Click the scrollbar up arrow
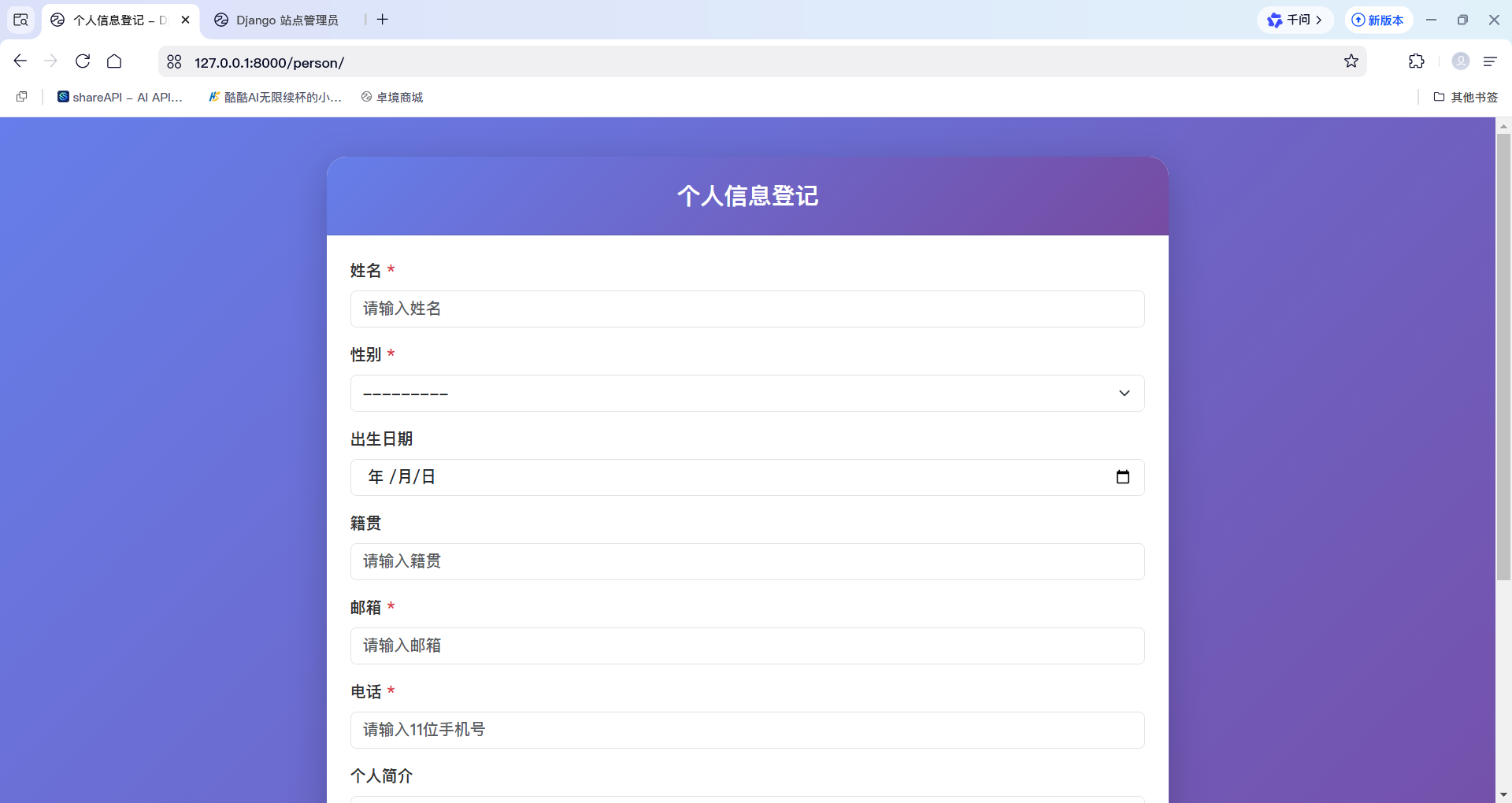 pos(1503,125)
